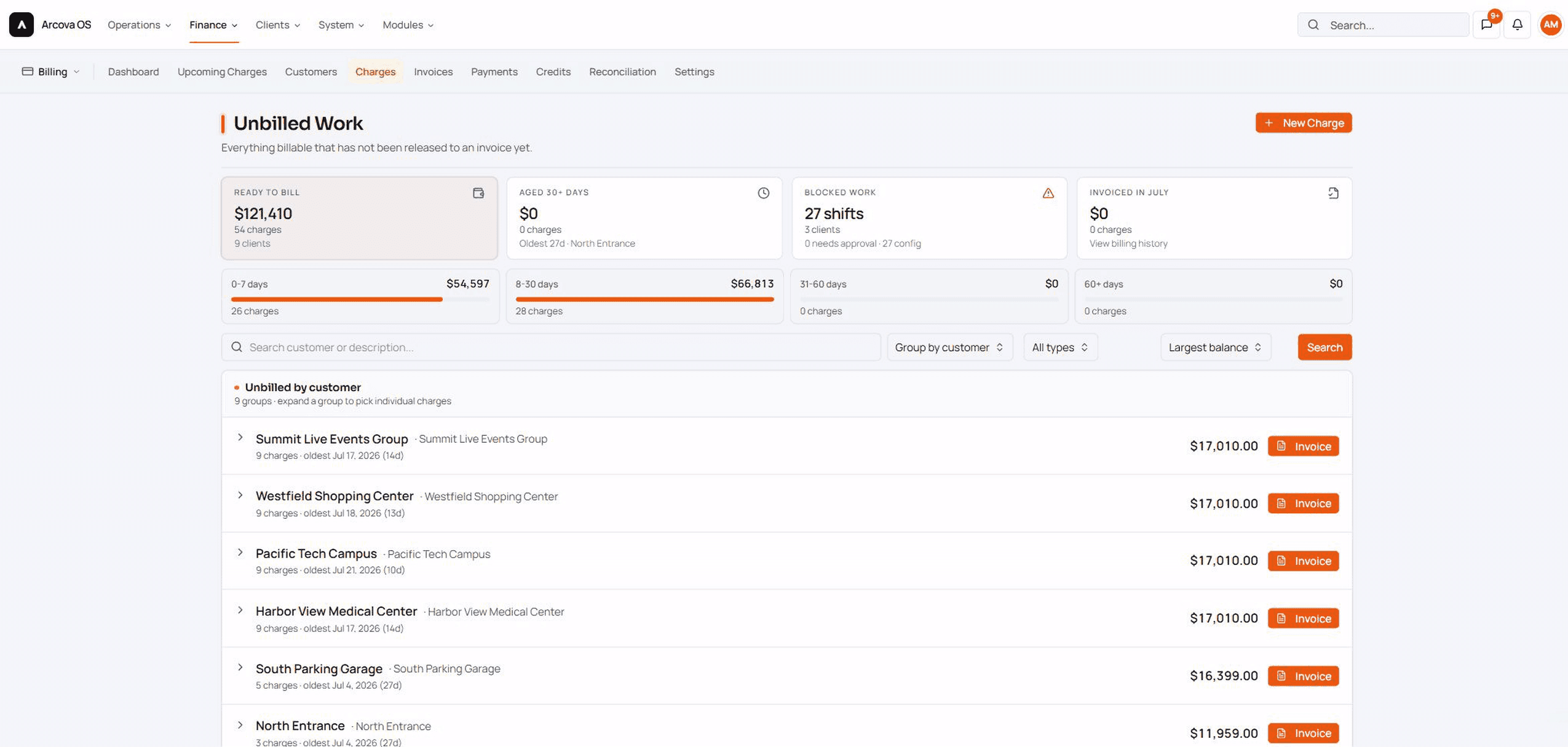Focus the global Search field
The height and width of the screenshot is (747, 1568).
coord(1383,25)
